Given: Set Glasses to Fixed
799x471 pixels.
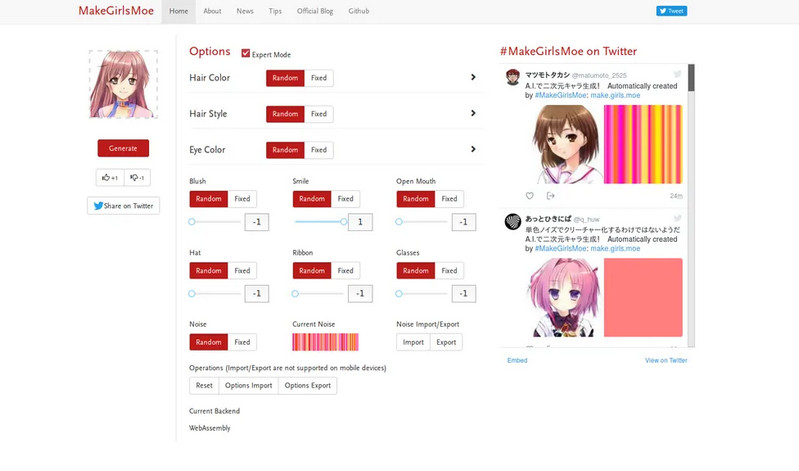Looking at the screenshot, I should pyautogui.click(x=449, y=271).
